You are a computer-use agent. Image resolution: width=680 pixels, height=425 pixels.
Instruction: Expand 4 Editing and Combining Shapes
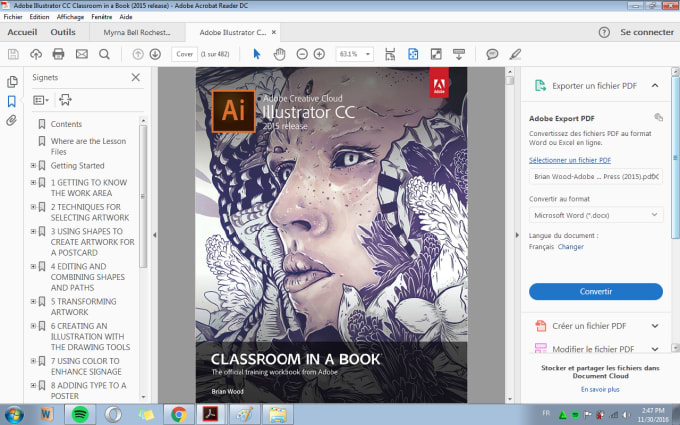click(33, 266)
